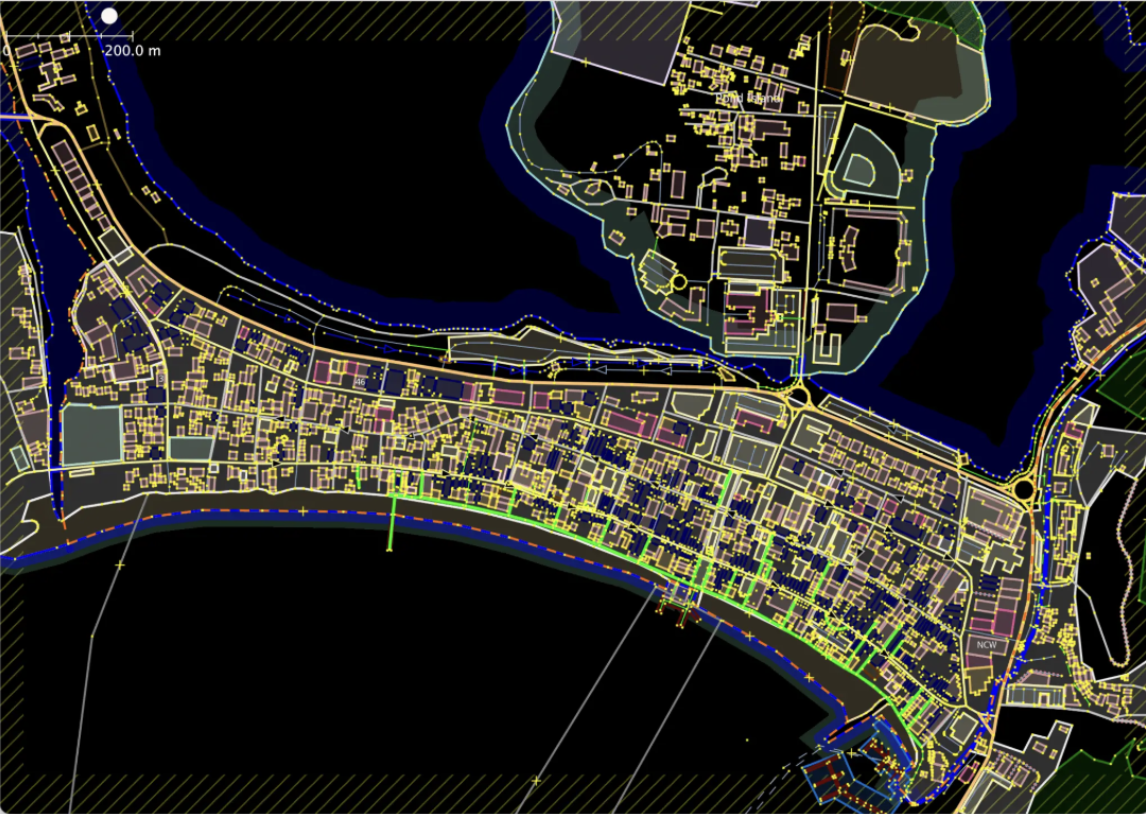The image size is (1146, 814).
Task: Click the roundabout at the island bridge
Action: 799,394
